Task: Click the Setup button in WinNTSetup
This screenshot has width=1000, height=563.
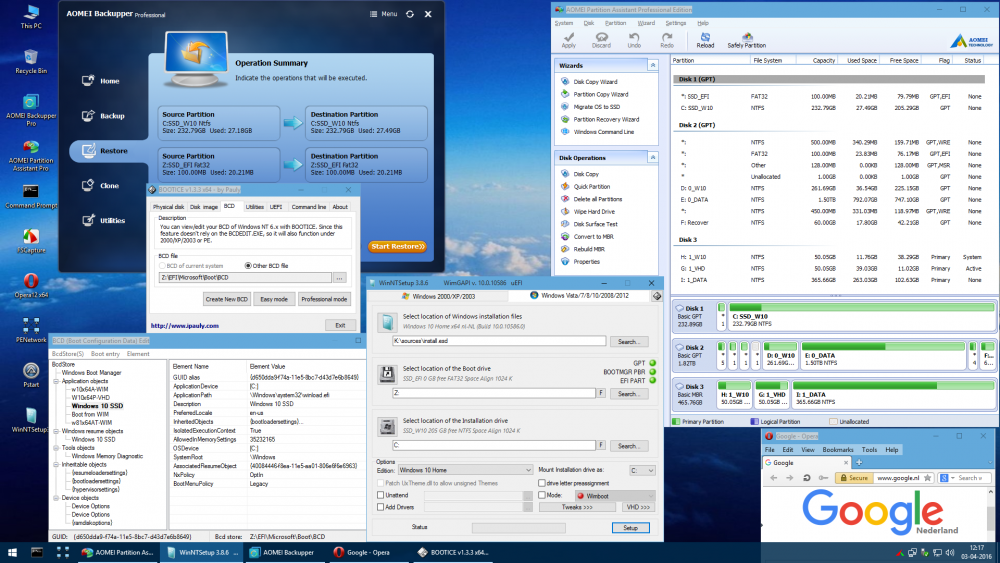Action: pos(630,528)
